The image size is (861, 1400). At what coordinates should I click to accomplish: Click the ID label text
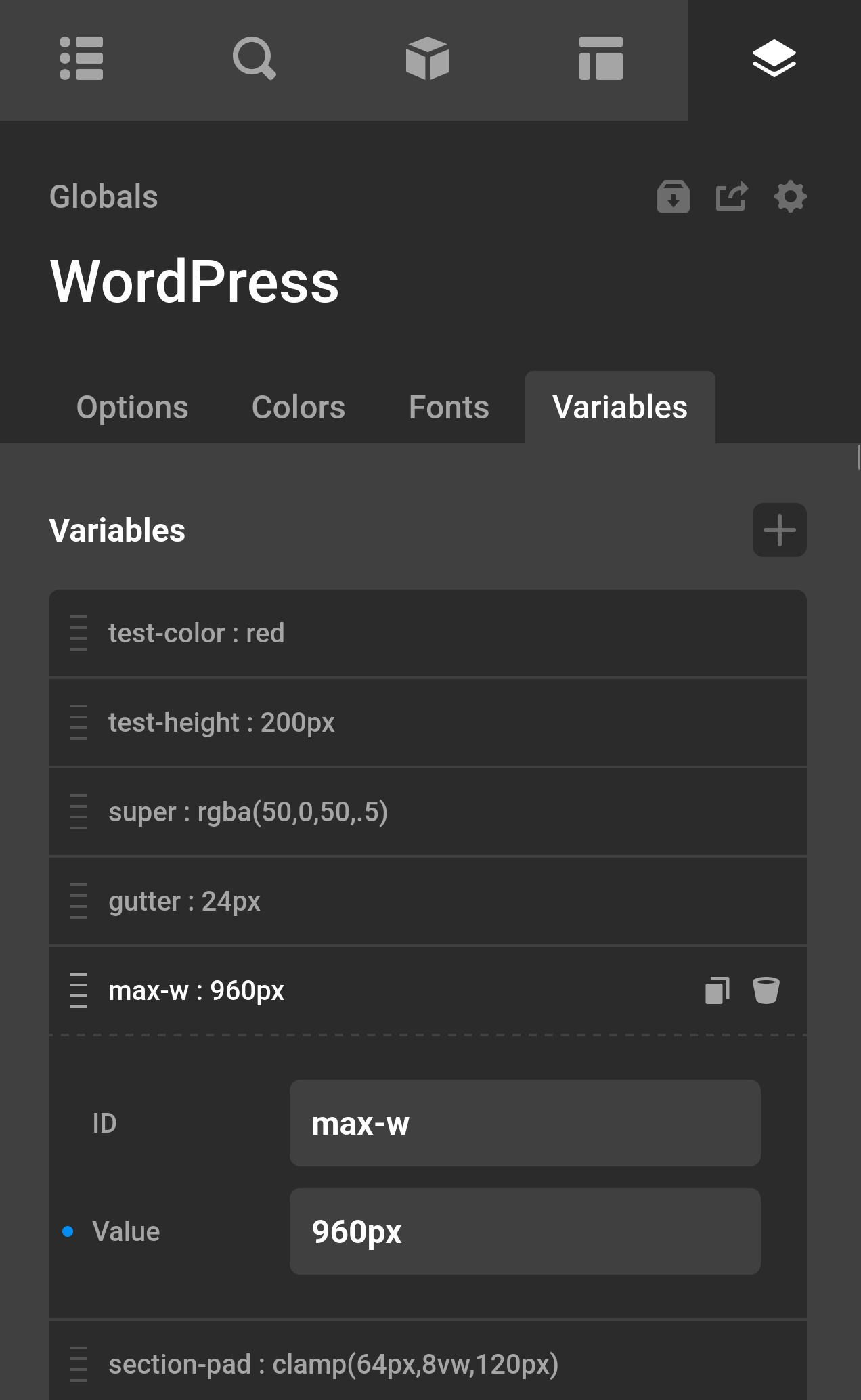(x=104, y=1123)
